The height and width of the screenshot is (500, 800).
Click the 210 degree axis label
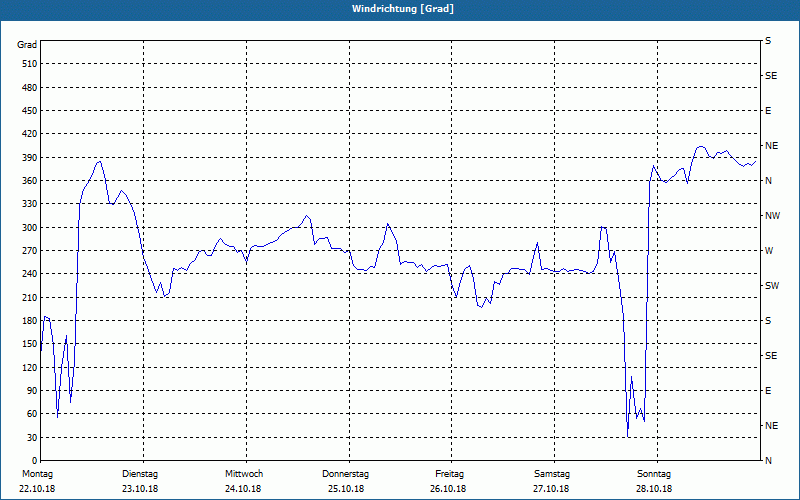pyautogui.click(x=29, y=297)
